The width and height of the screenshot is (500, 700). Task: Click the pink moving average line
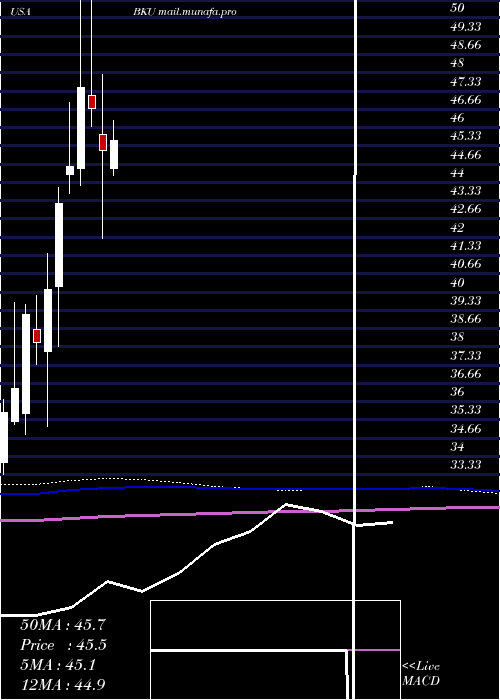[x=250, y=512]
